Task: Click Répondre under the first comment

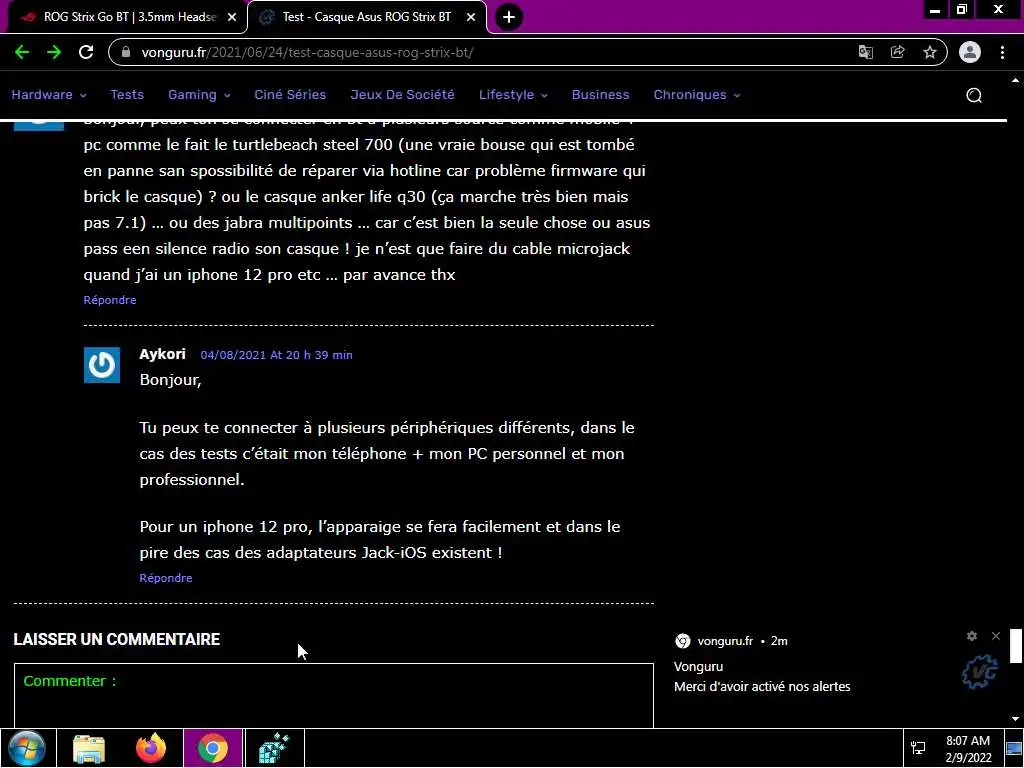Action: coord(110,300)
